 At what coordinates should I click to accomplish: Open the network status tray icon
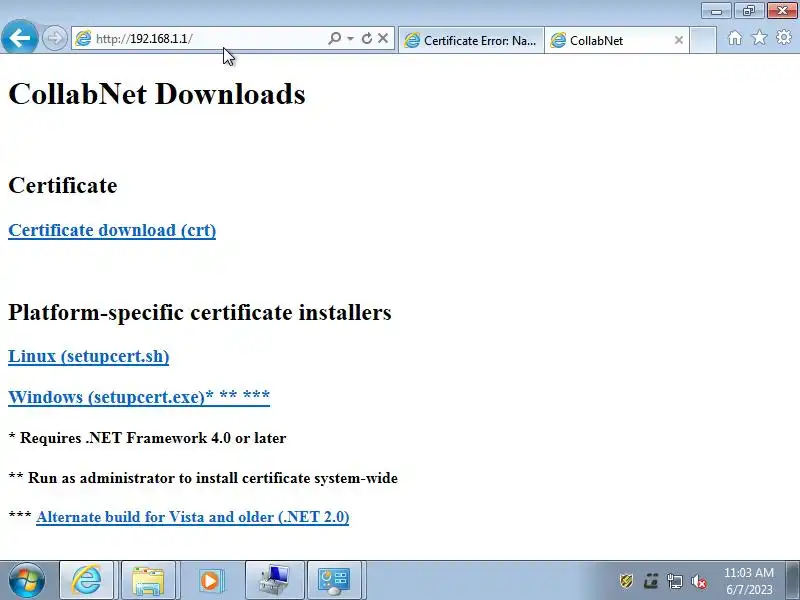pyautogui.click(x=674, y=581)
